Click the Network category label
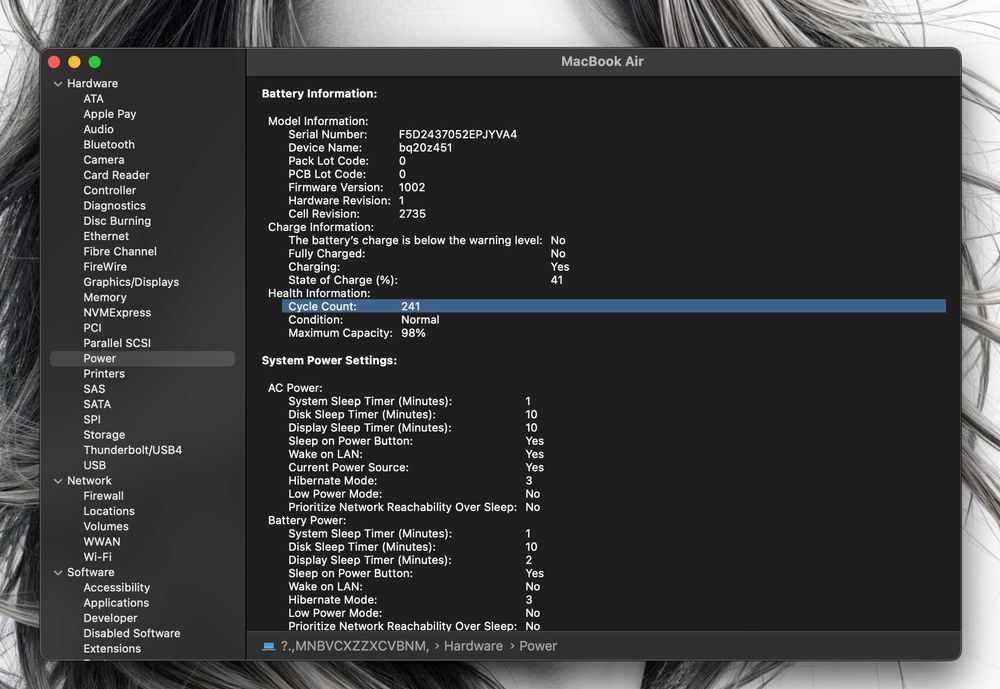Image resolution: width=1000 pixels, height=689 pixels. tap(89, 481)
